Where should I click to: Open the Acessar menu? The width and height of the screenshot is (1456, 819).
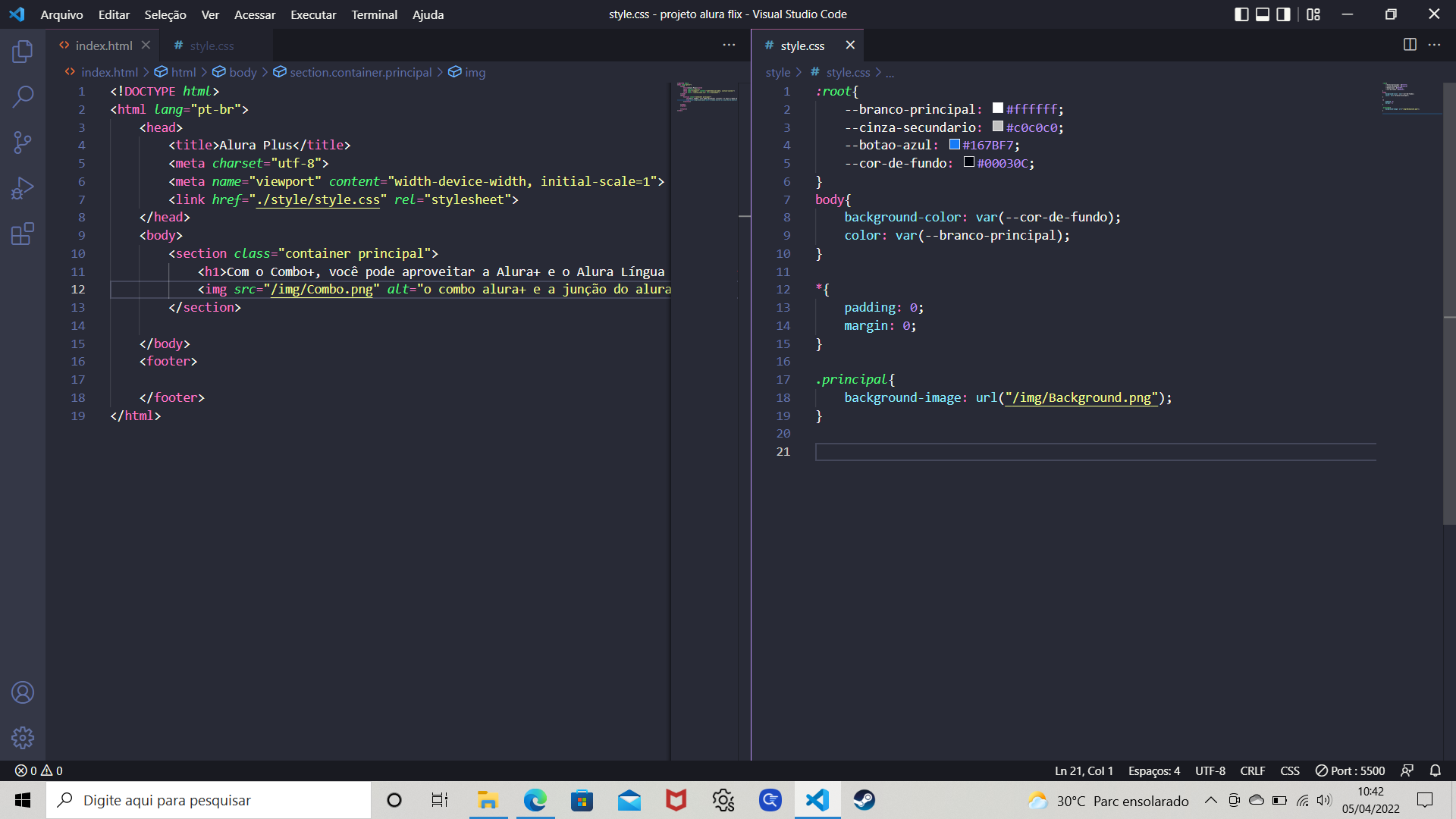pyautogui.click(x=255, y=14)
